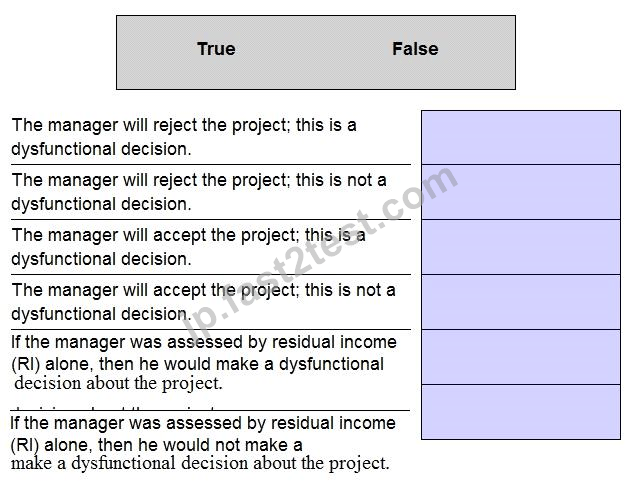Select statement 'reject the project; this is a dysfunctional'
This screenshot has width=640, height=503.
coord(184,137)
